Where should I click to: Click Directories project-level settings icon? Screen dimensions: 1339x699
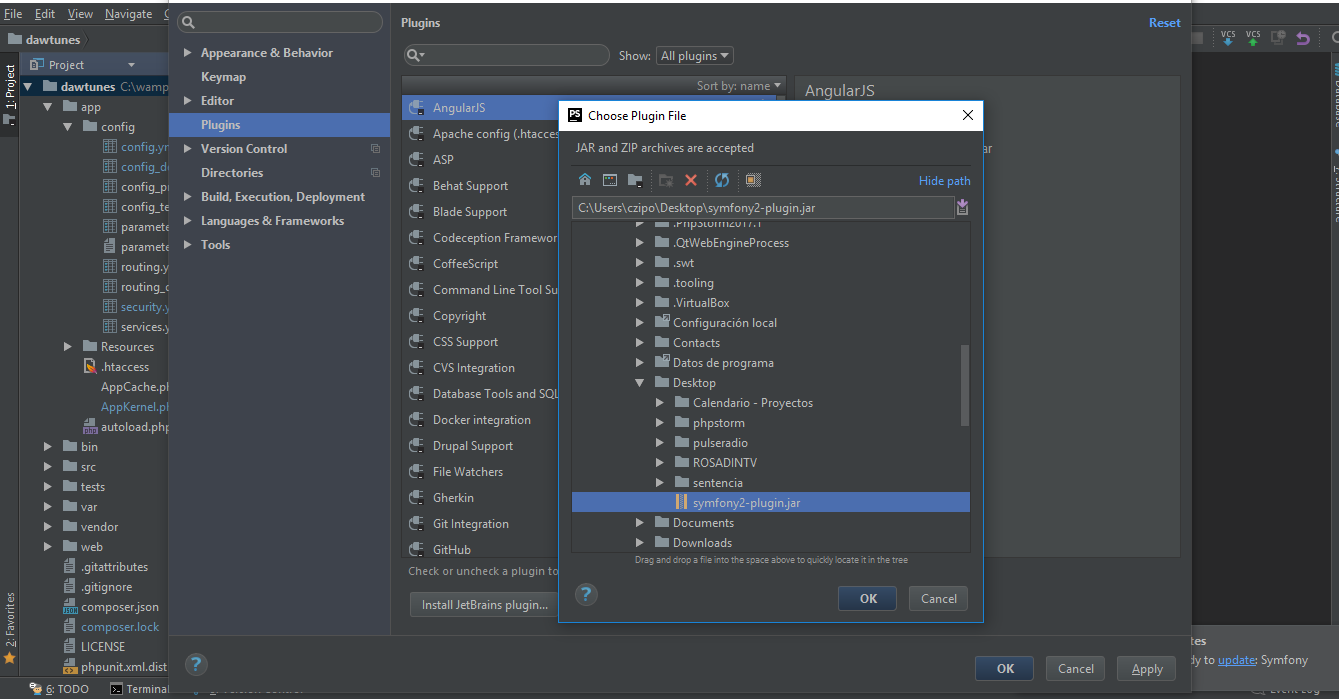(x=375, y=173)
